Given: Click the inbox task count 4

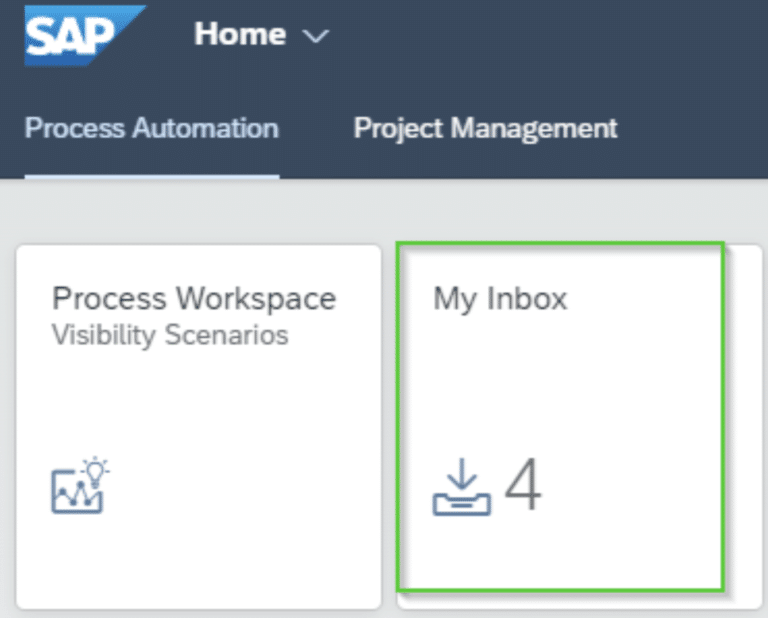Looking at the screenshot, I should (x=523, y=485).
